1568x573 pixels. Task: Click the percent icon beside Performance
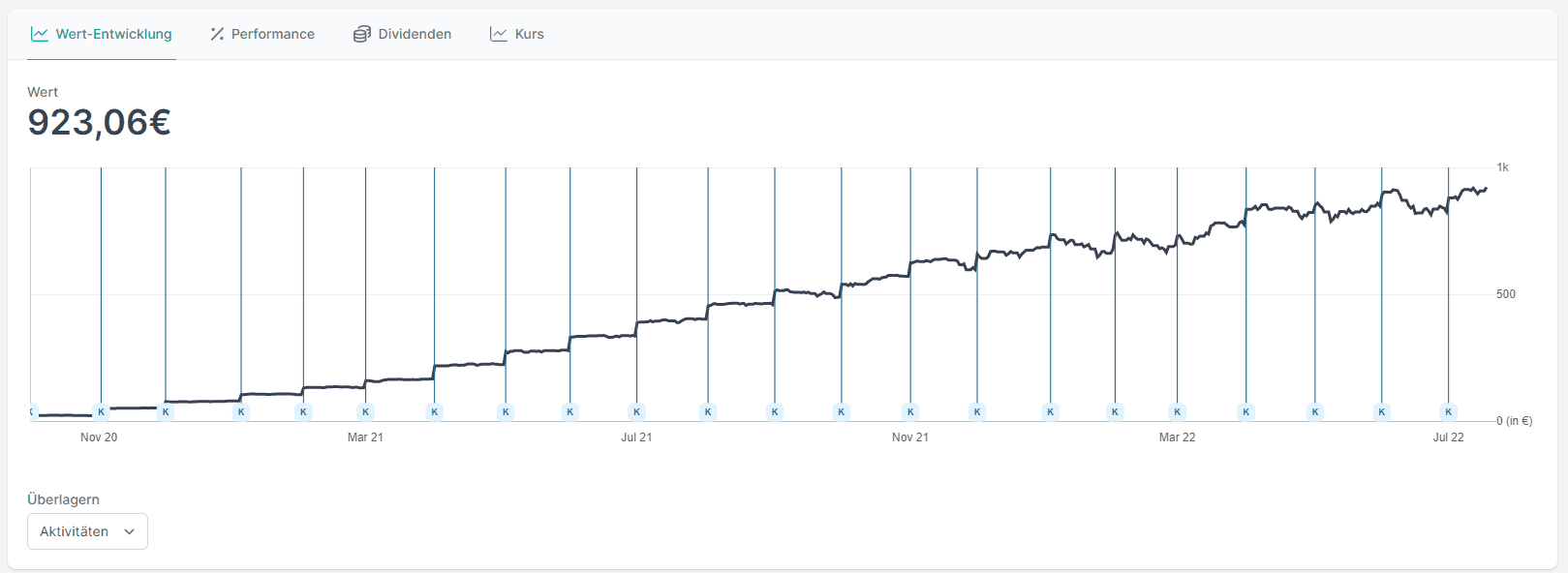coord(217,34)
